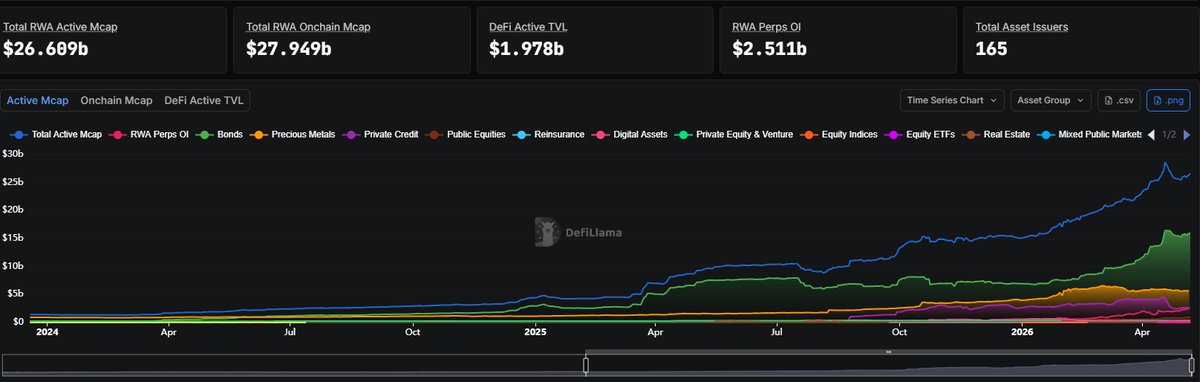This screenshot has height=382, width=1200.
Task: Click the $2.511b value
Action: [769, 48]
